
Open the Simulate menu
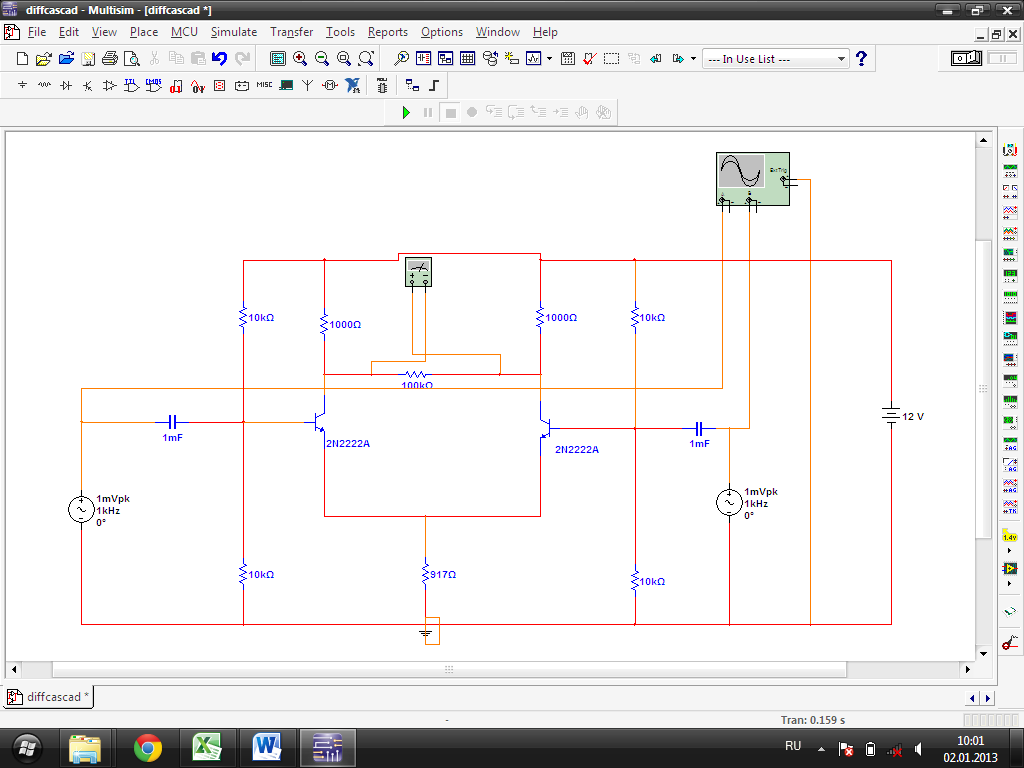[x=234, y=32]
